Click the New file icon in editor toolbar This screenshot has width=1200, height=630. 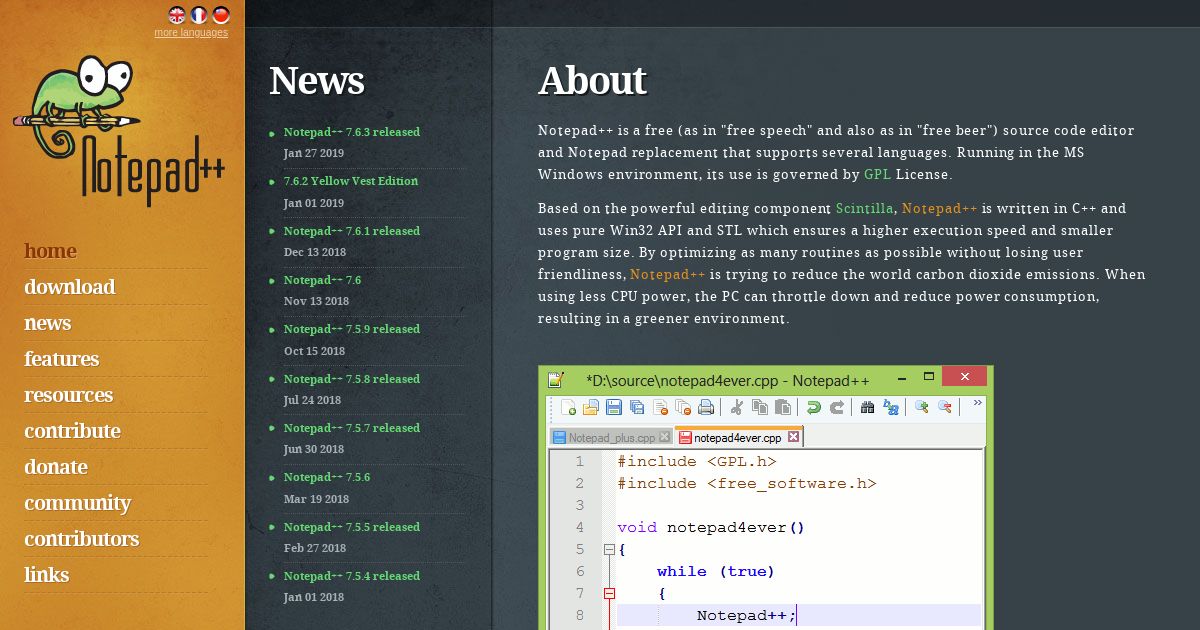point(568,407)
